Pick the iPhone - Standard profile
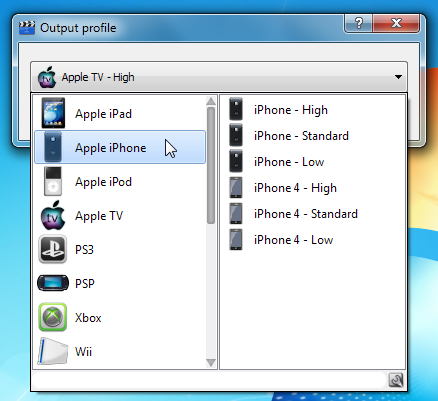 (x=301, y=136)
